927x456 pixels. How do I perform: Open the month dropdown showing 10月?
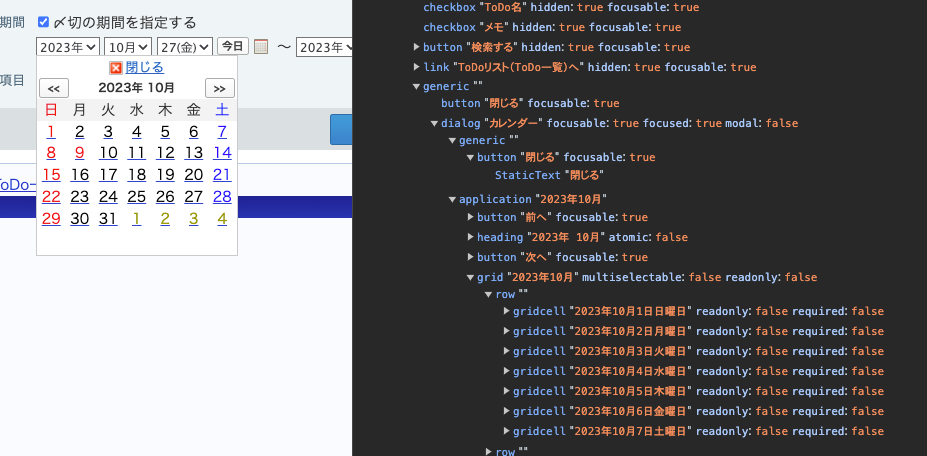pyautogui.click(x=128, y=47)
